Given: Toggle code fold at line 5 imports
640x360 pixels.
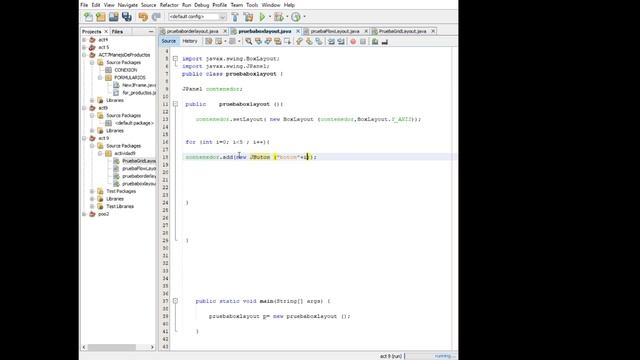Looking at the screenshot, I should 175,59.
